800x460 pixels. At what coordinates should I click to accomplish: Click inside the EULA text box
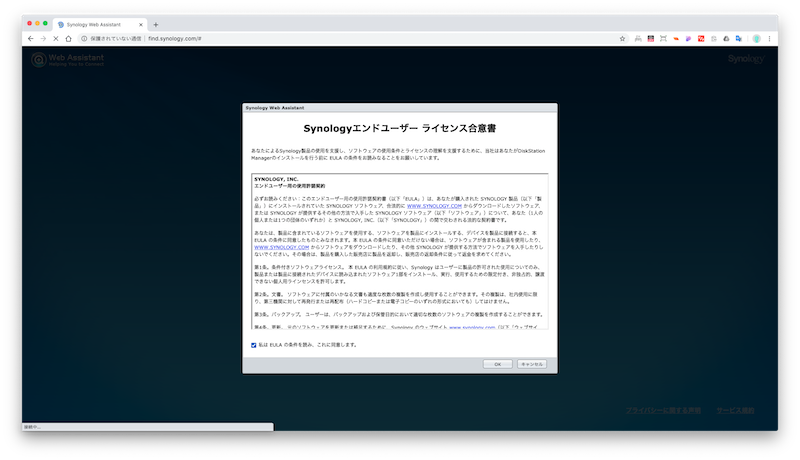400,251
